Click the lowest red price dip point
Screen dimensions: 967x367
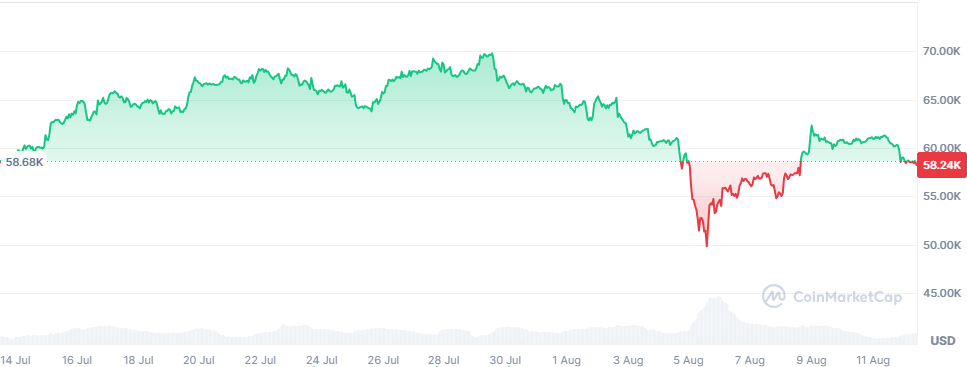[707, 245]
